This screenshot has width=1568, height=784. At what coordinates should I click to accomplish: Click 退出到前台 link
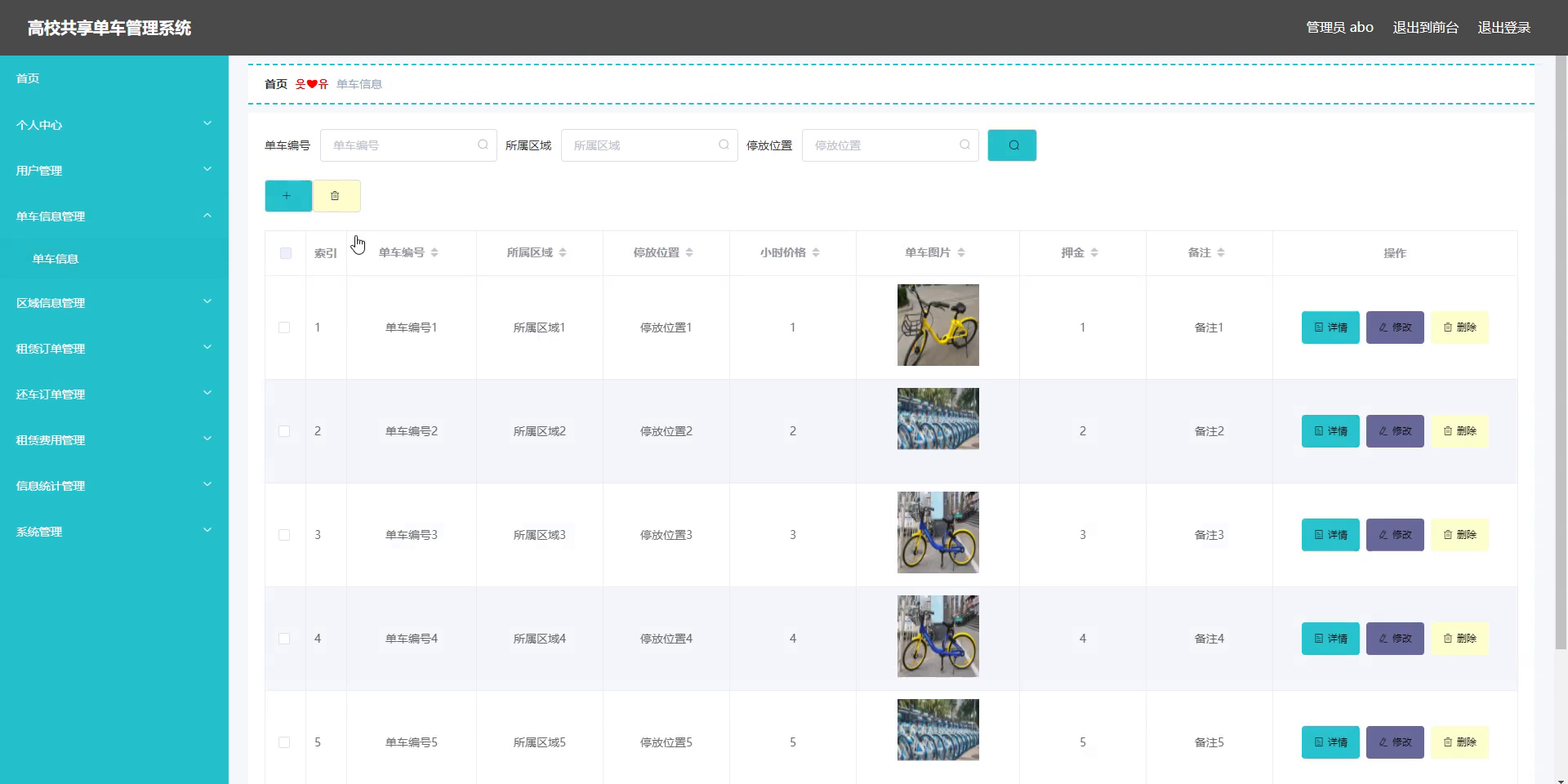coord(1425,28)
